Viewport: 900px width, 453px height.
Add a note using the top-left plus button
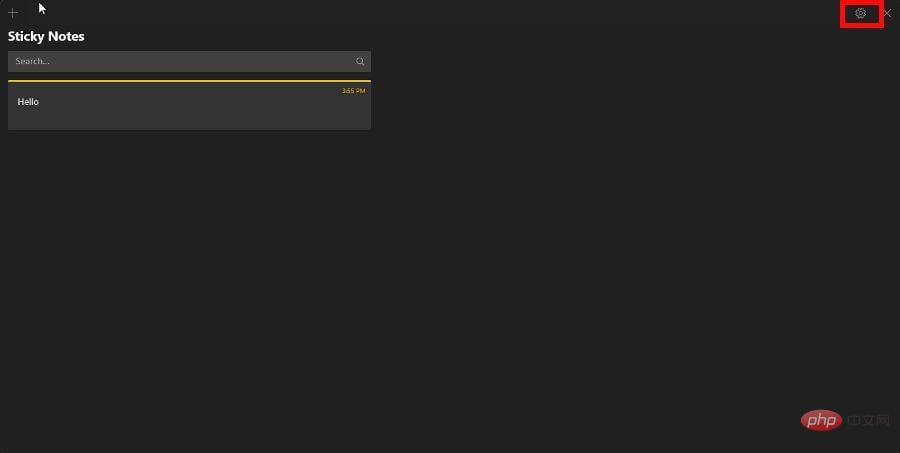click(13, 13)
